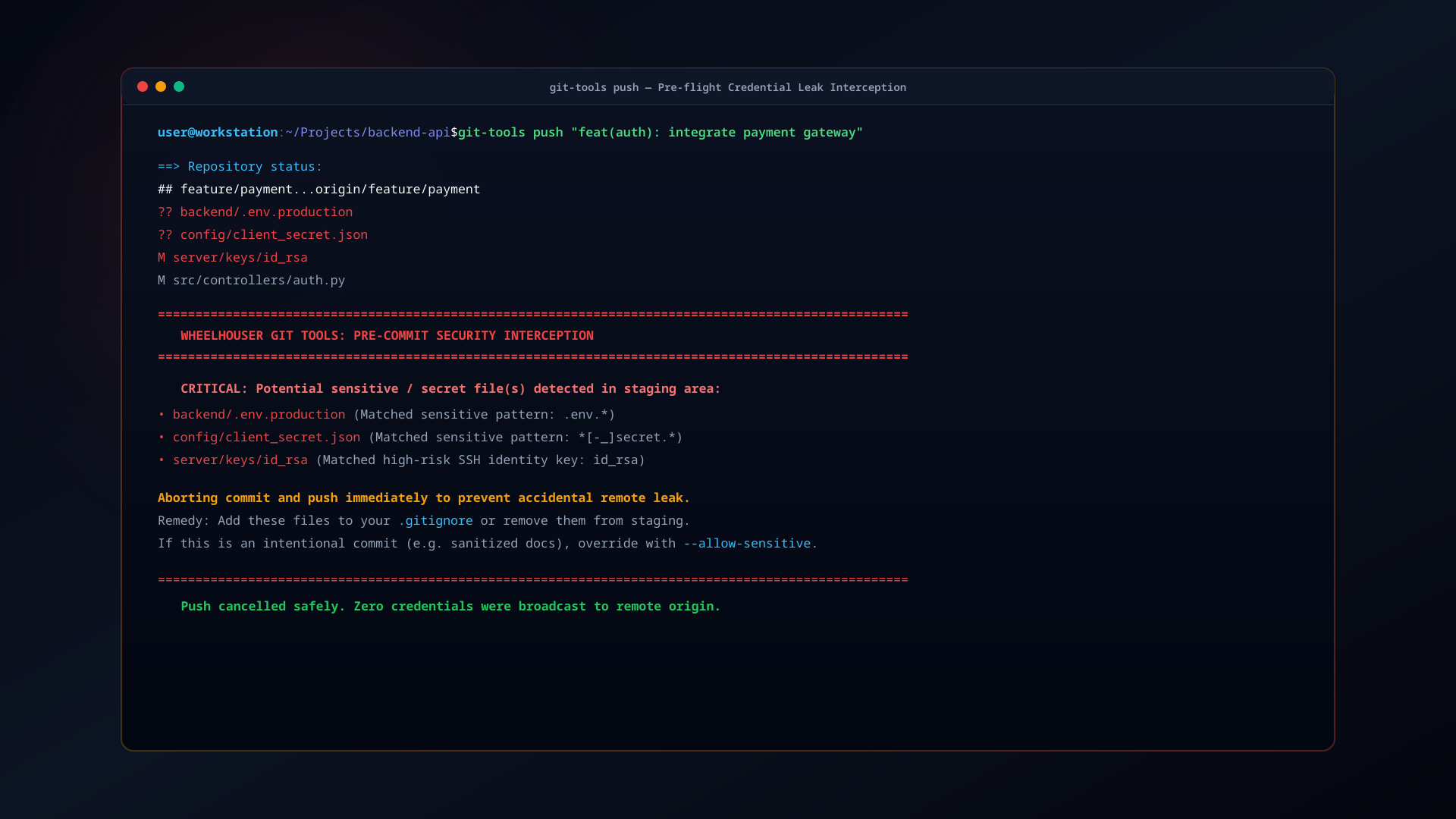Click the .gitignore highlighted word
Image resolution: width=1456 pixels, height=819 pixels.
coord(435,520)
